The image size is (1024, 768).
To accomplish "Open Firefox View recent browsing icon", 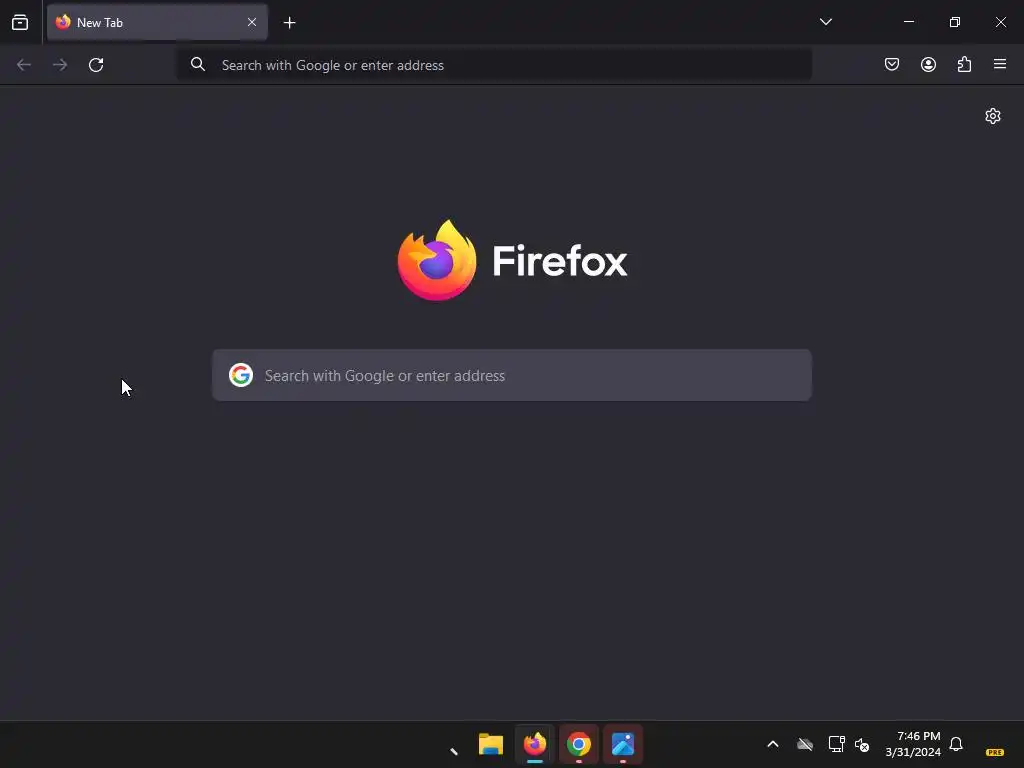I will [20, 22].
